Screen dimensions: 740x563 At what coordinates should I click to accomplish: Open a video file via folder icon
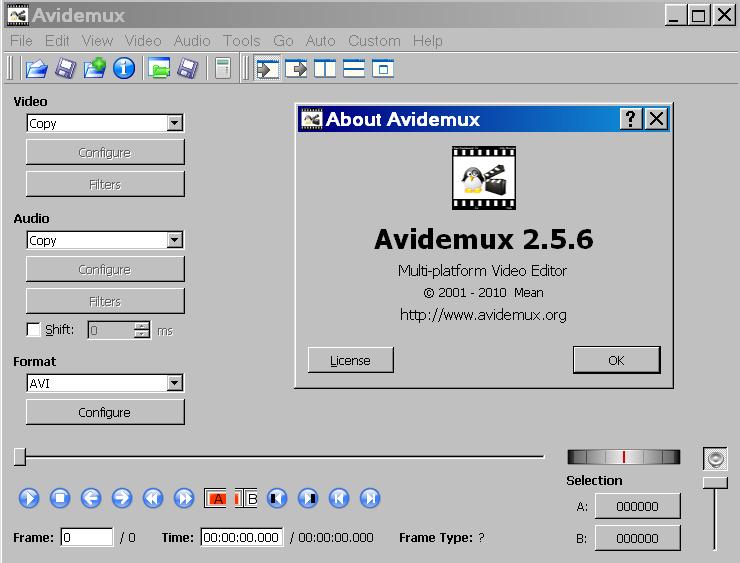coord(37,69)
